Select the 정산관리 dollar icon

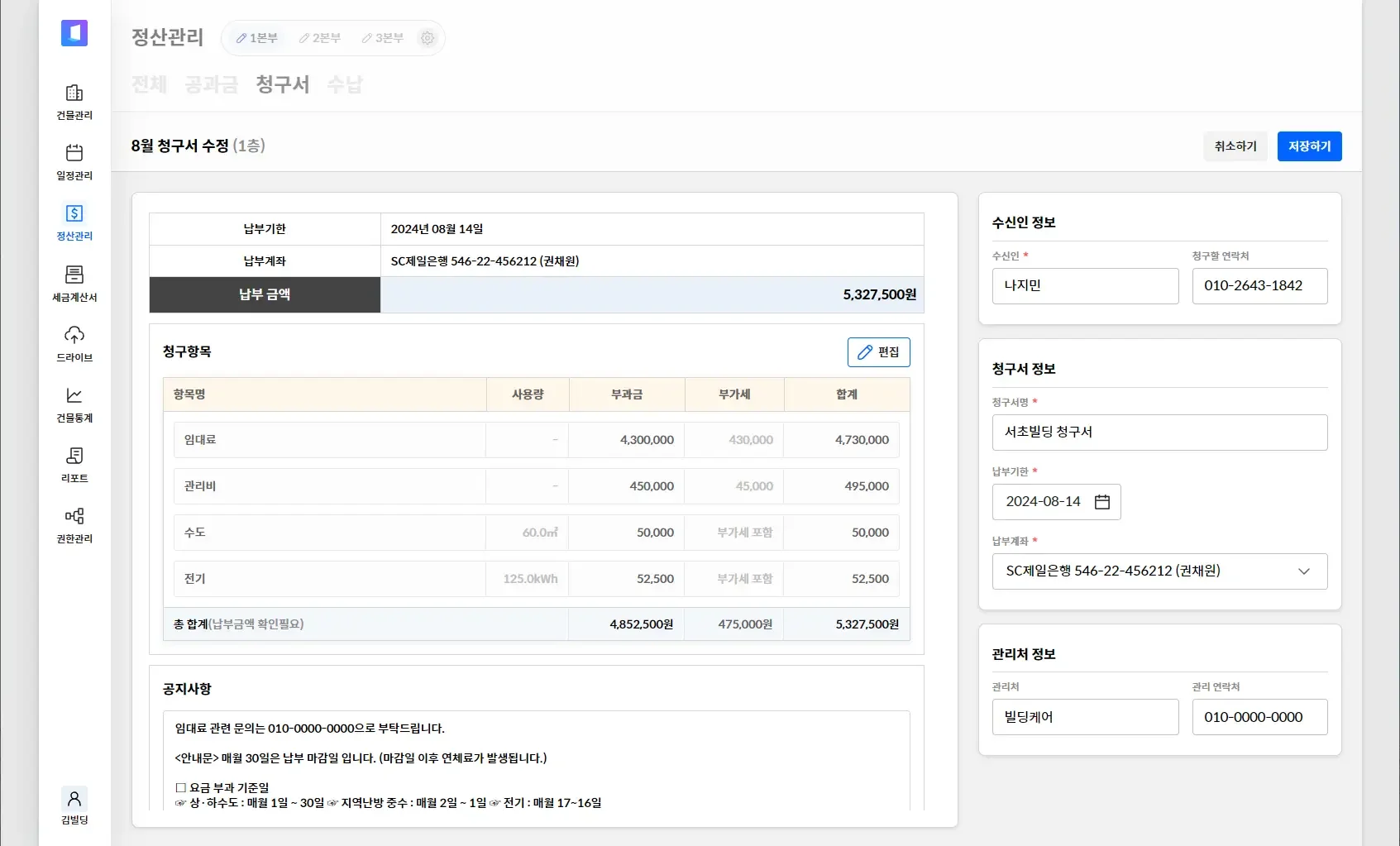pos(74,214)
